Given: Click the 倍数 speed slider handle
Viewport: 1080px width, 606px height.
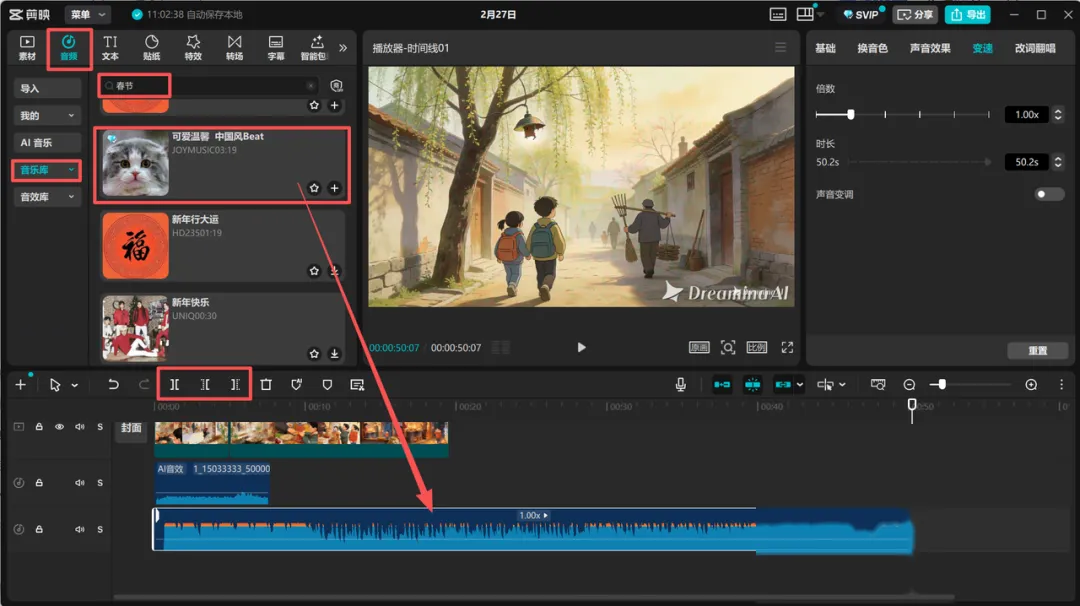Looking at the screenshot, I should point(851,115).
